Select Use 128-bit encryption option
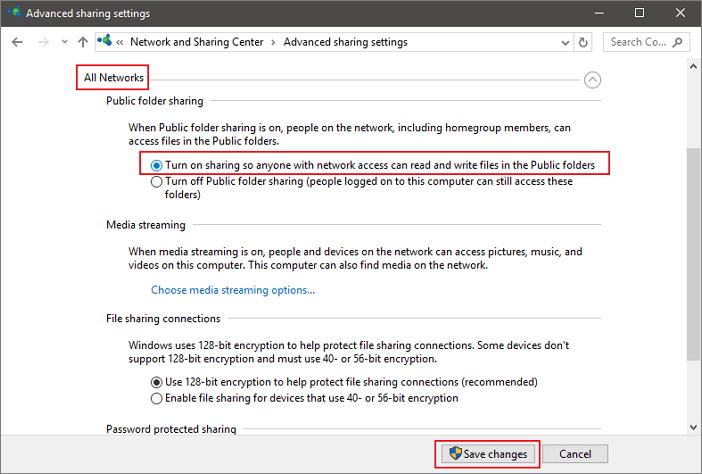Image resolution: width=702 pixels, height=474 pixels. pos(156,382)
